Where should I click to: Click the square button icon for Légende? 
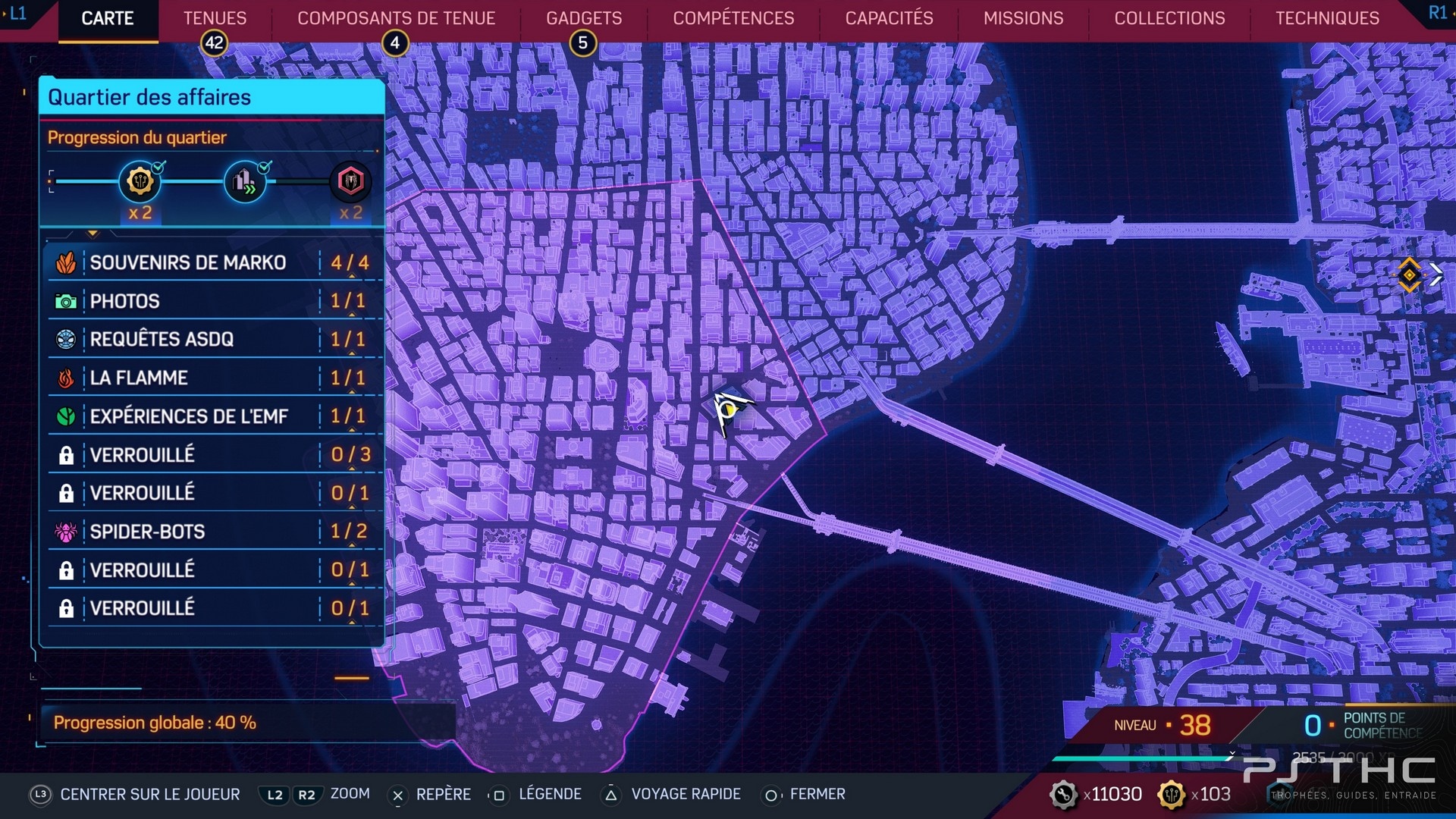[x=498, y=795]
